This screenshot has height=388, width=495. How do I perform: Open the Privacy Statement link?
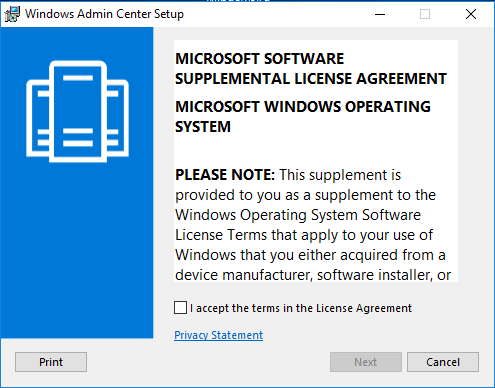point(218,335)
